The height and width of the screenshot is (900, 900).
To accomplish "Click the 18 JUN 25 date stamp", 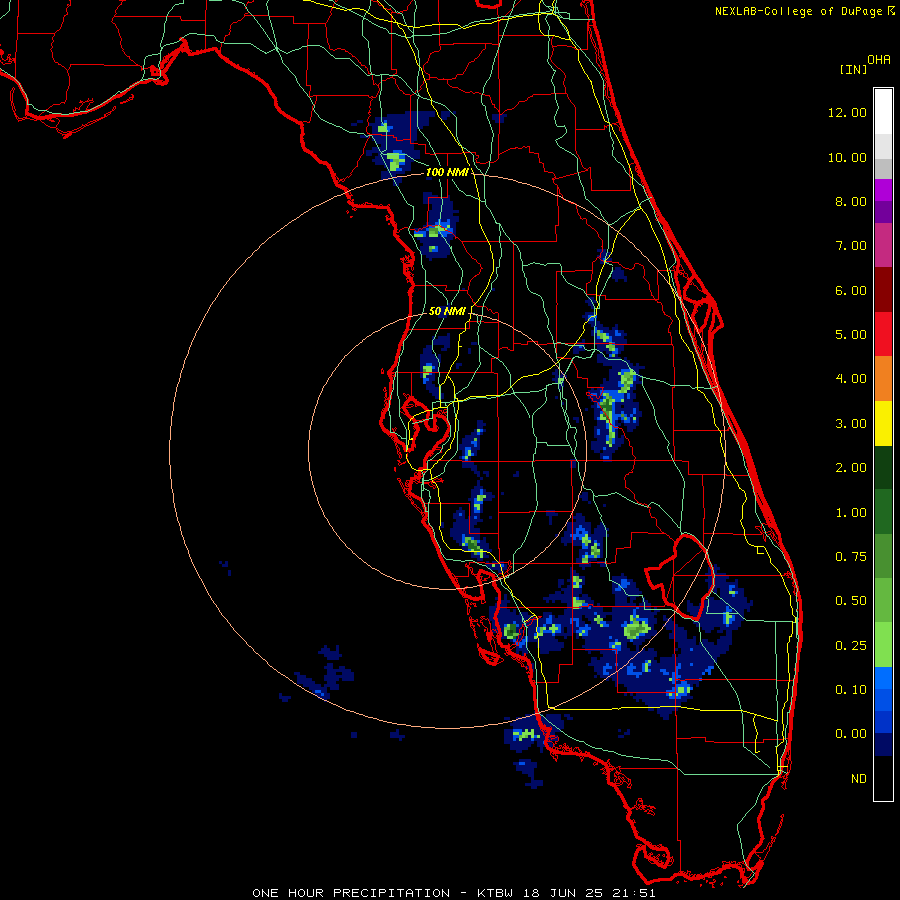I will tap(562, 893).
